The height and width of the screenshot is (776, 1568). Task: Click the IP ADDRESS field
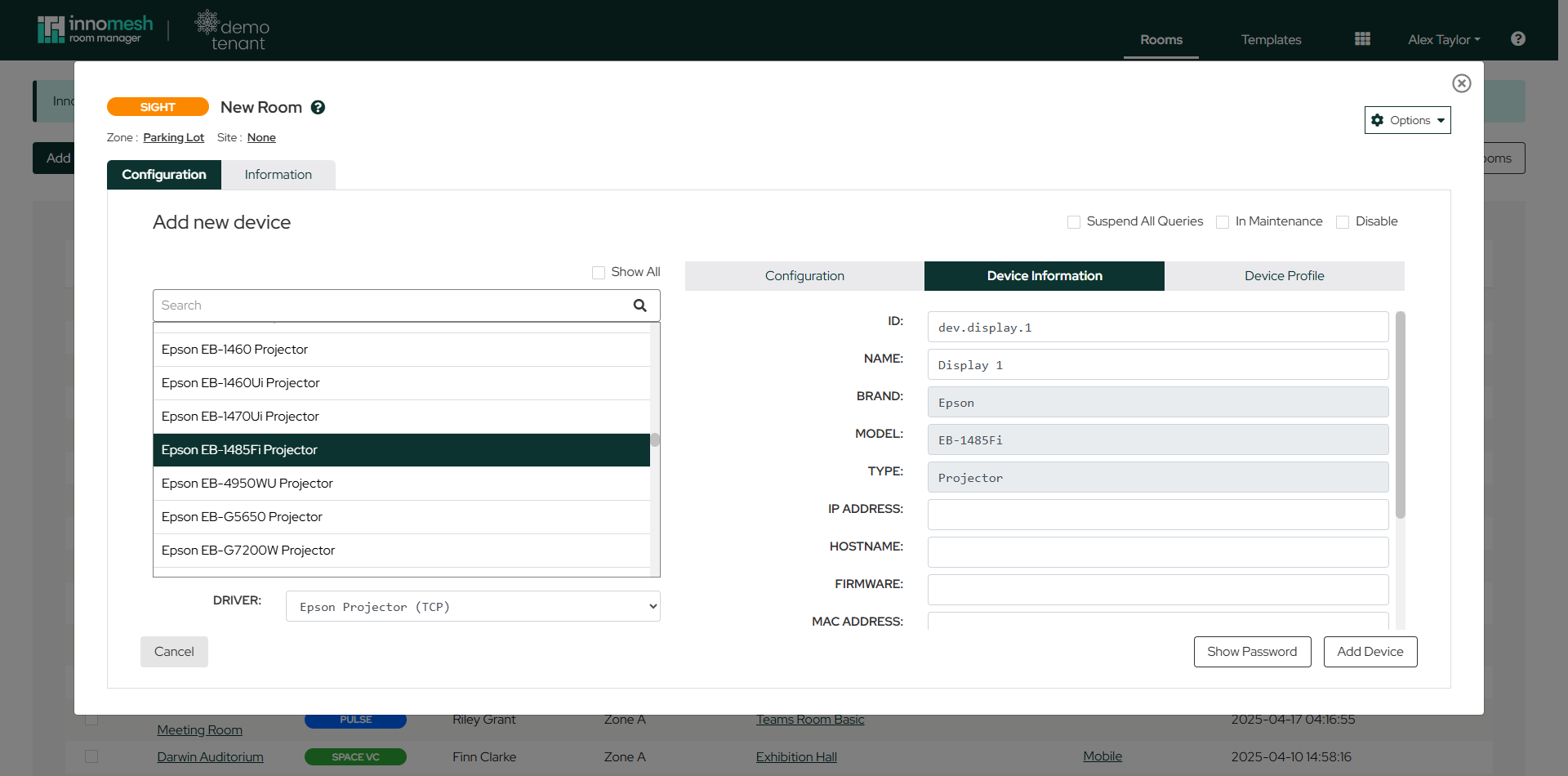click(1158, 515)
